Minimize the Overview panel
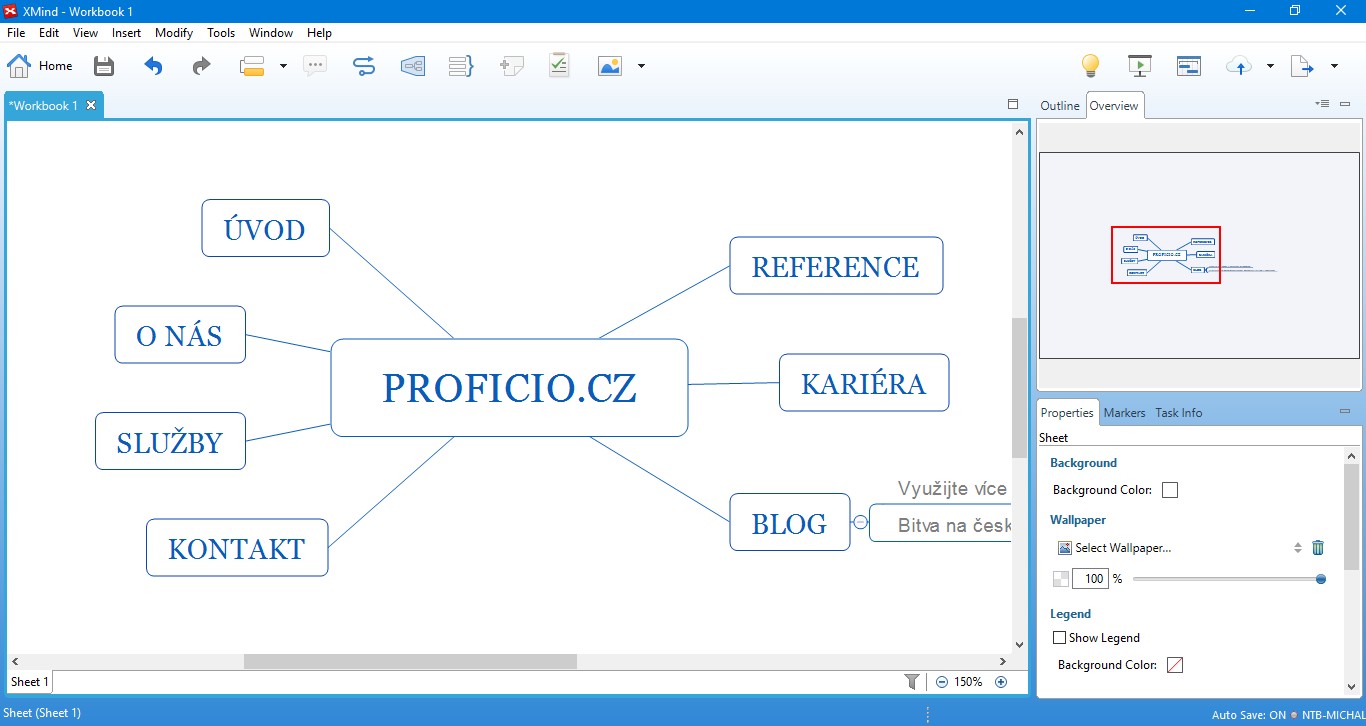This screenshot has width=1366, height=726. point(1345,104)
